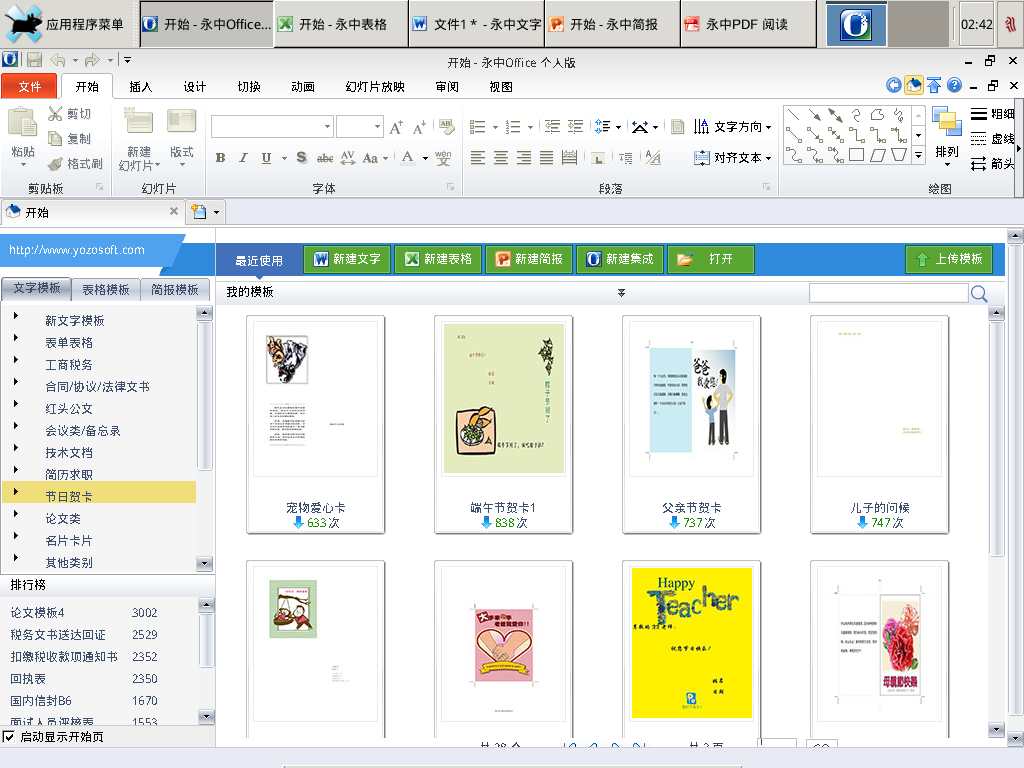Viewport: 1024px width, 768px height.
Task: Select the rectangle shape in drawing gallery
Action: pyautogui.click(x=856, y=155)
